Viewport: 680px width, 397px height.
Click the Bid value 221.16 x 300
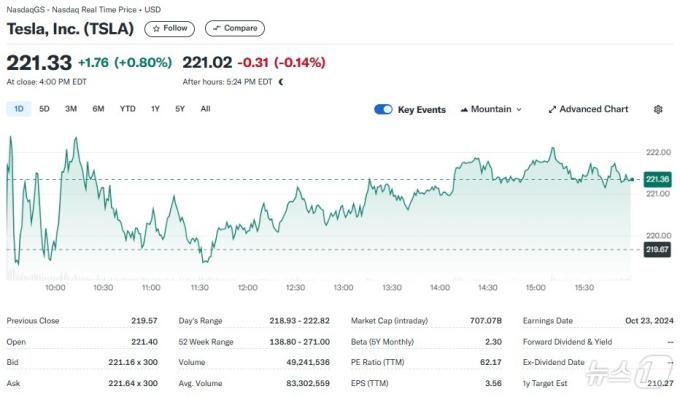[x=133, y=362]
